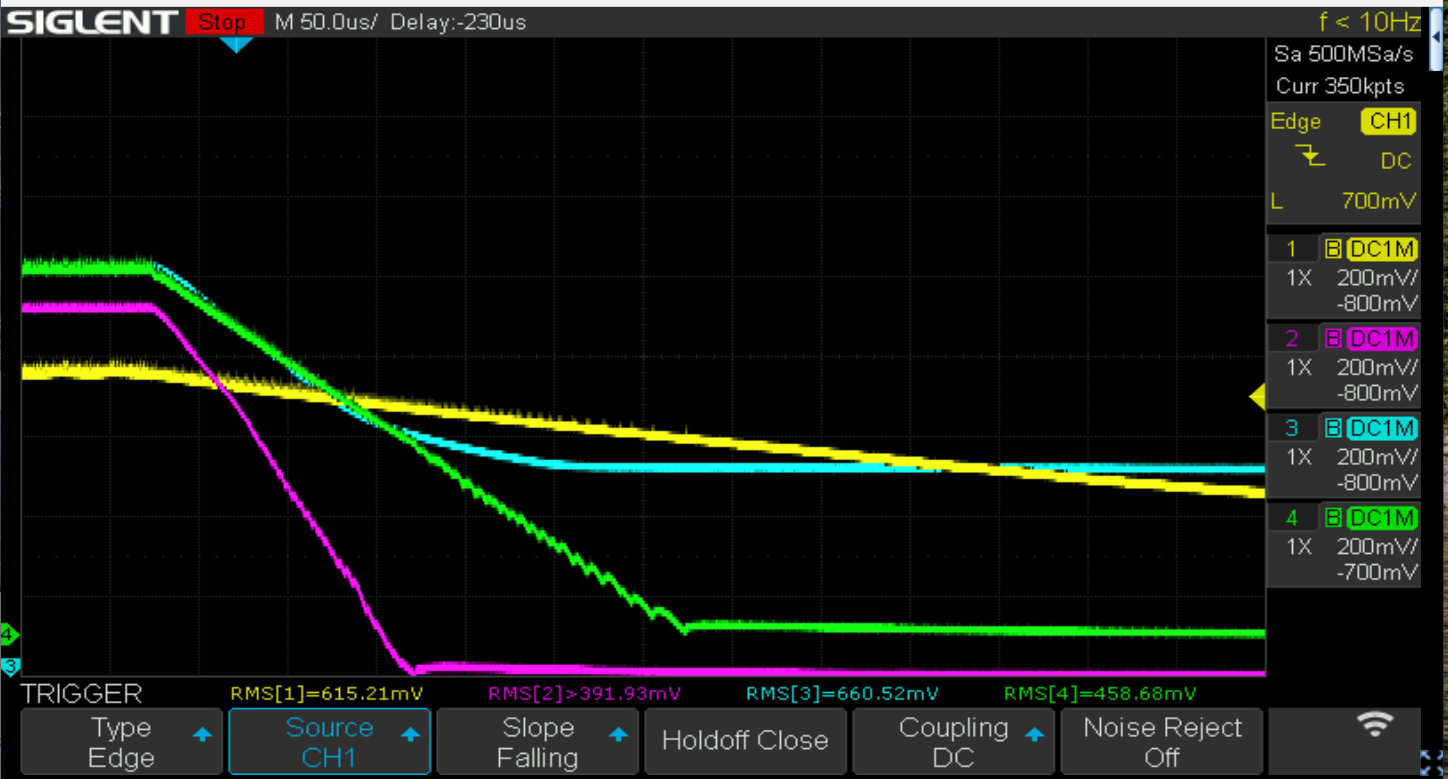Click the magenta DC1M channel 2 badge
Viewport: 1448px width, 779px height.
tap(1381, 339)
